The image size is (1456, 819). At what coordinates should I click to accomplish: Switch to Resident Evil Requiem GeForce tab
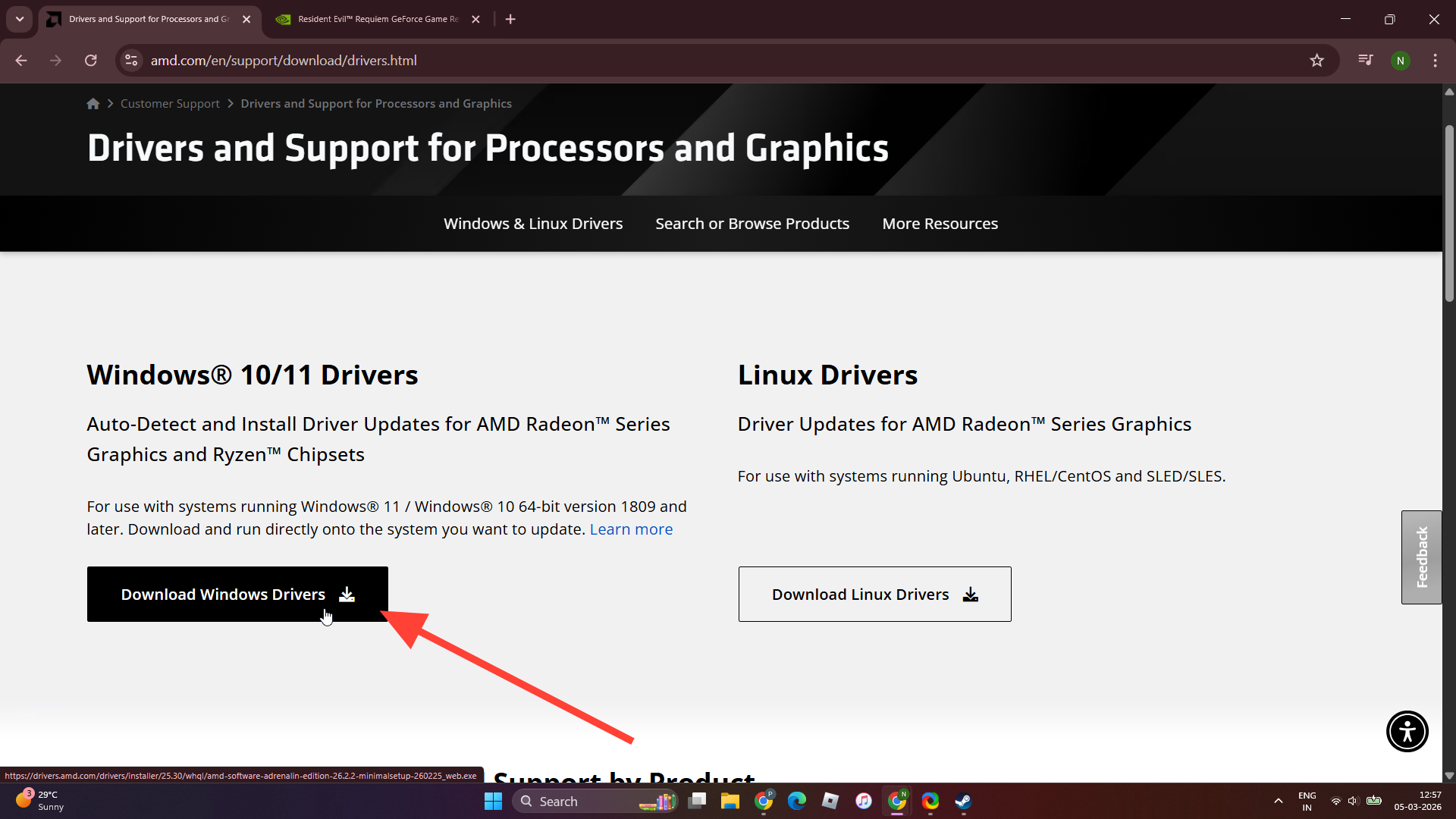(378, 19)
